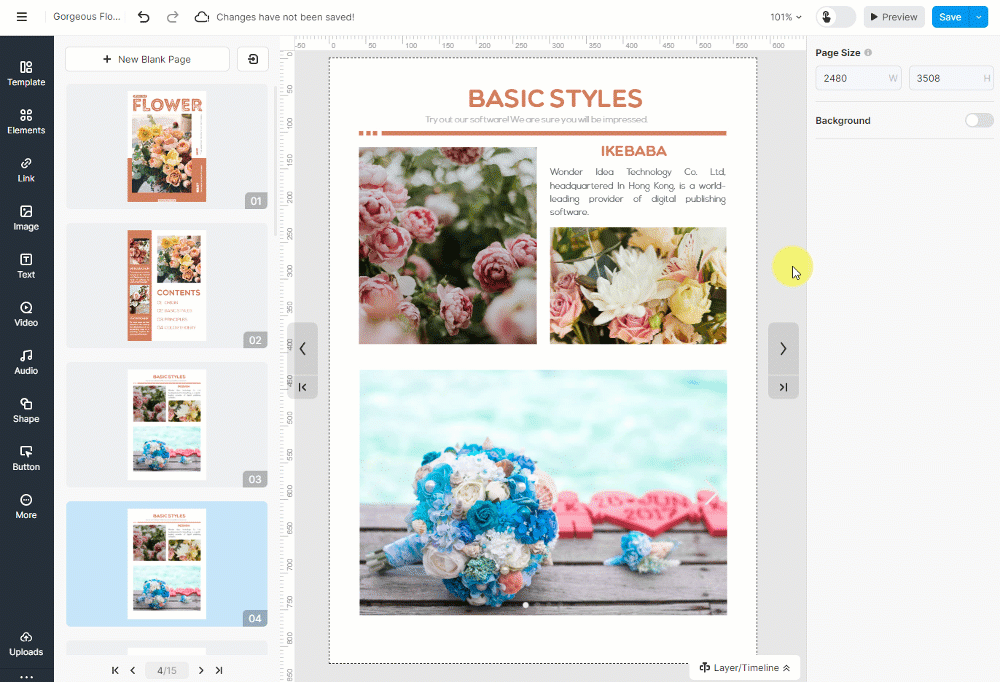Image resolution: width=1000 pixels, height=682 pixels.
Task: Jump to the last page from canvas right control
Action: [783, 387]
